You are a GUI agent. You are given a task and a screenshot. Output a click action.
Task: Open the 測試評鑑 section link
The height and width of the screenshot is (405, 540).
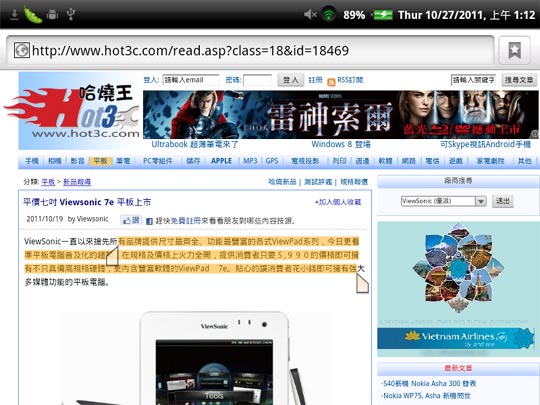tap(318, 181)
